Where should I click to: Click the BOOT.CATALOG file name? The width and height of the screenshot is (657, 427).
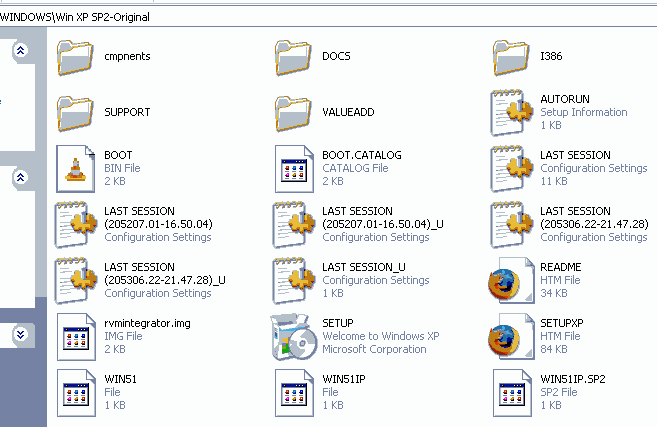coord(362,155)
